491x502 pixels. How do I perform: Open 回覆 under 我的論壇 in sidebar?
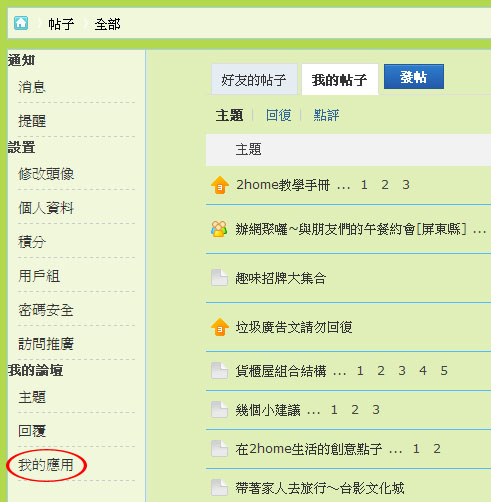click(32, 431)
